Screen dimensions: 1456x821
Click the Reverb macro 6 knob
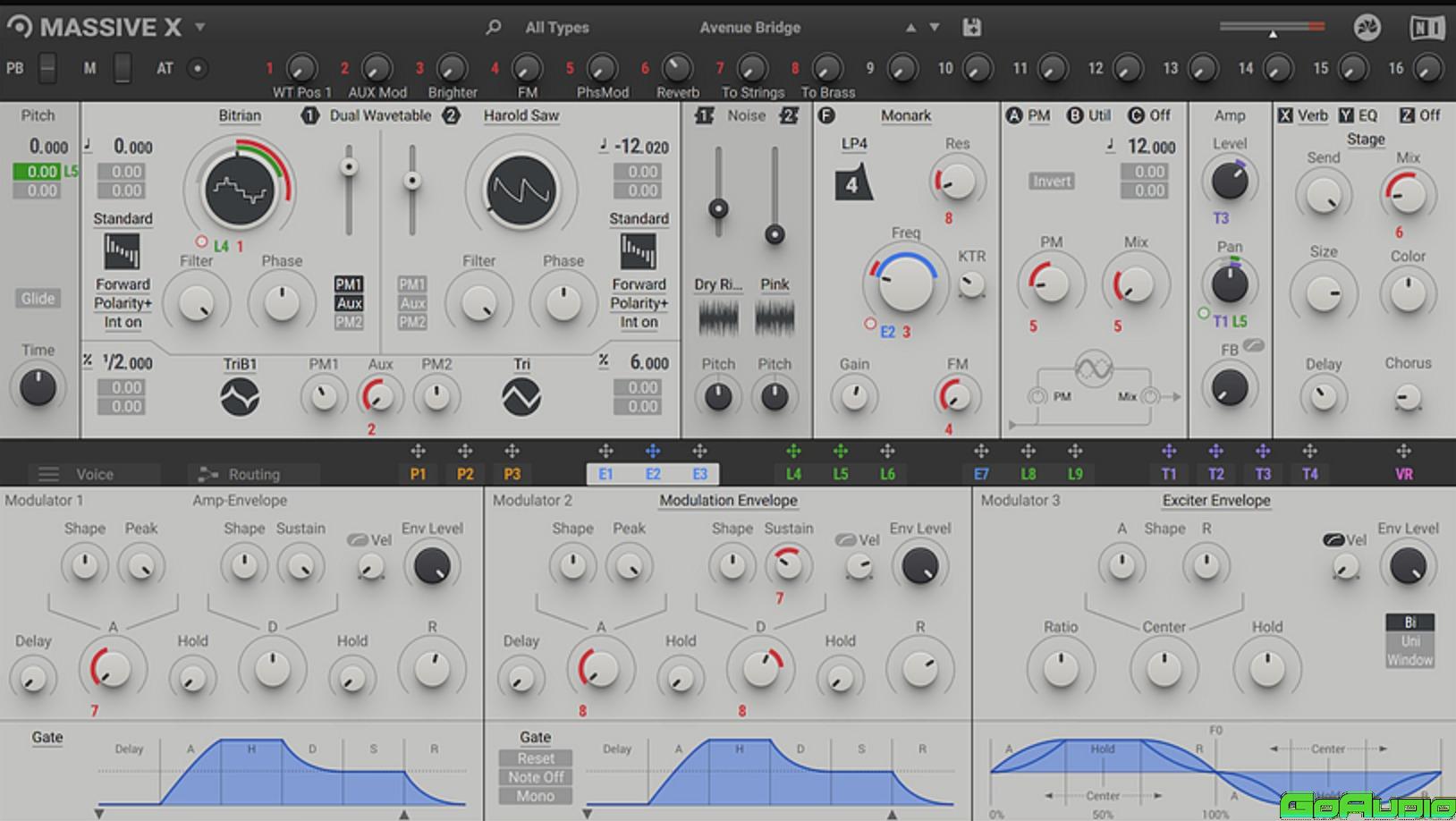click(x=677, y=67)
